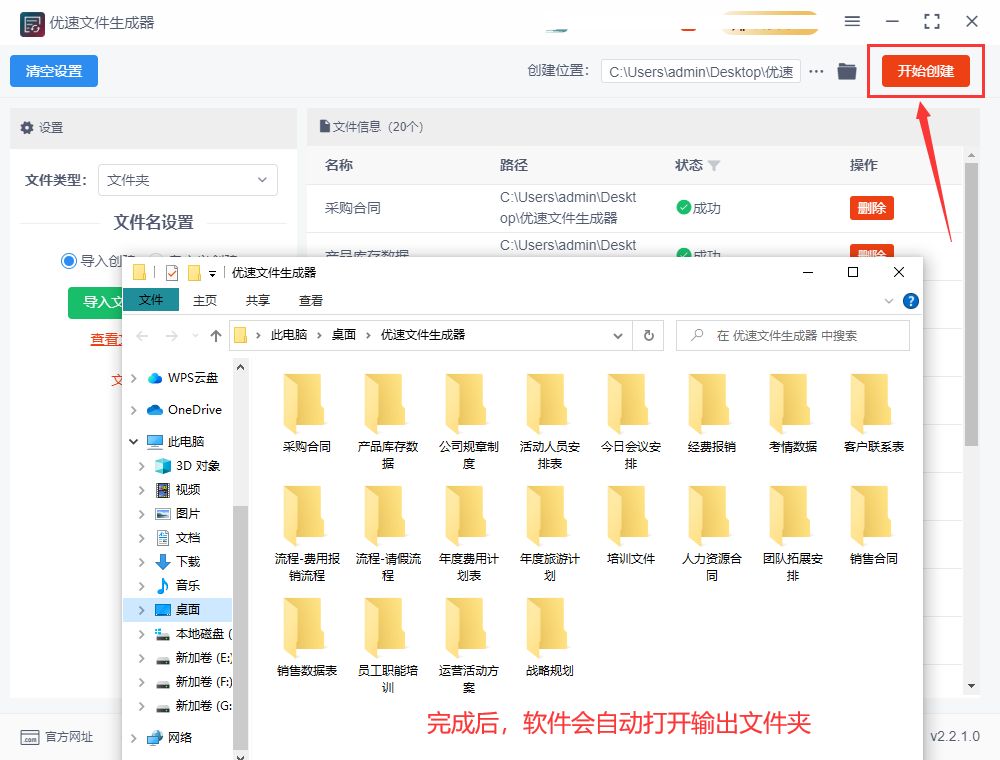Switch to the 主页 ribbon tab

pyautogui.click(x=205, y=300)
